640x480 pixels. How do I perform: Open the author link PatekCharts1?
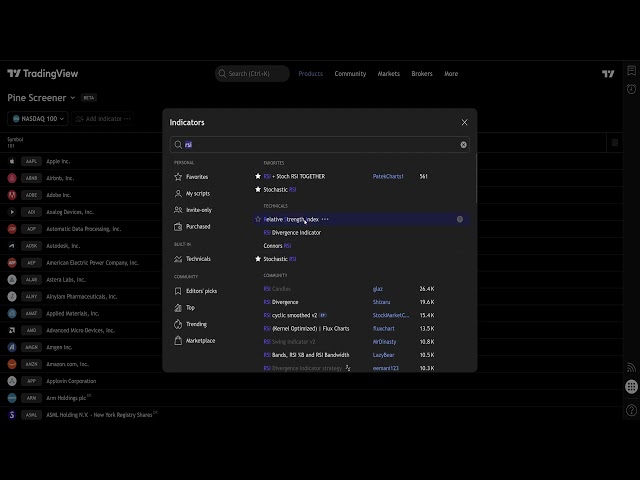pyautogui.click(x=388, y=176)
